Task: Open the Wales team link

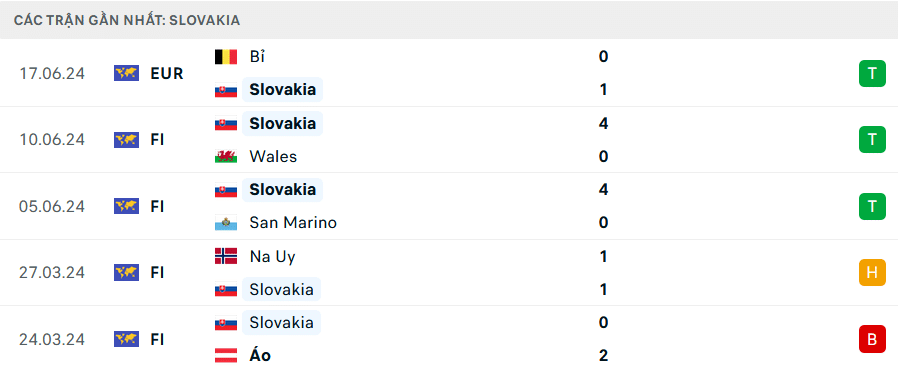Action: (x=273, y=156)
